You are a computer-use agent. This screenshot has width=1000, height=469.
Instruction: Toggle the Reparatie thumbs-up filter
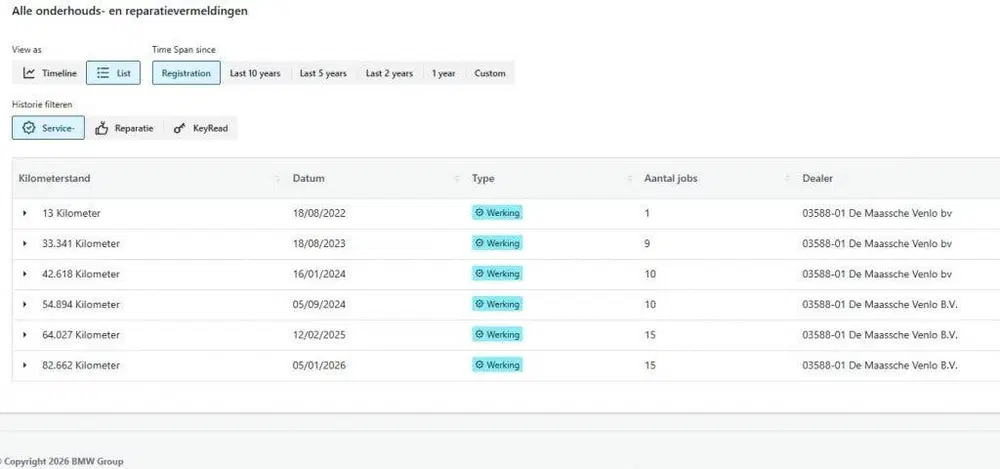[124, 128]
